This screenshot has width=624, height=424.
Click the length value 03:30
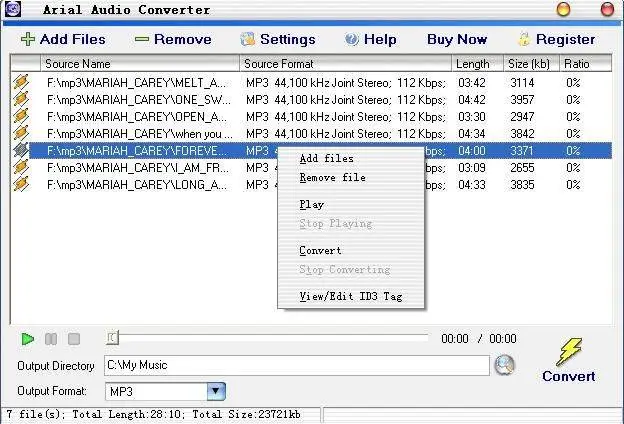[472, 117]
